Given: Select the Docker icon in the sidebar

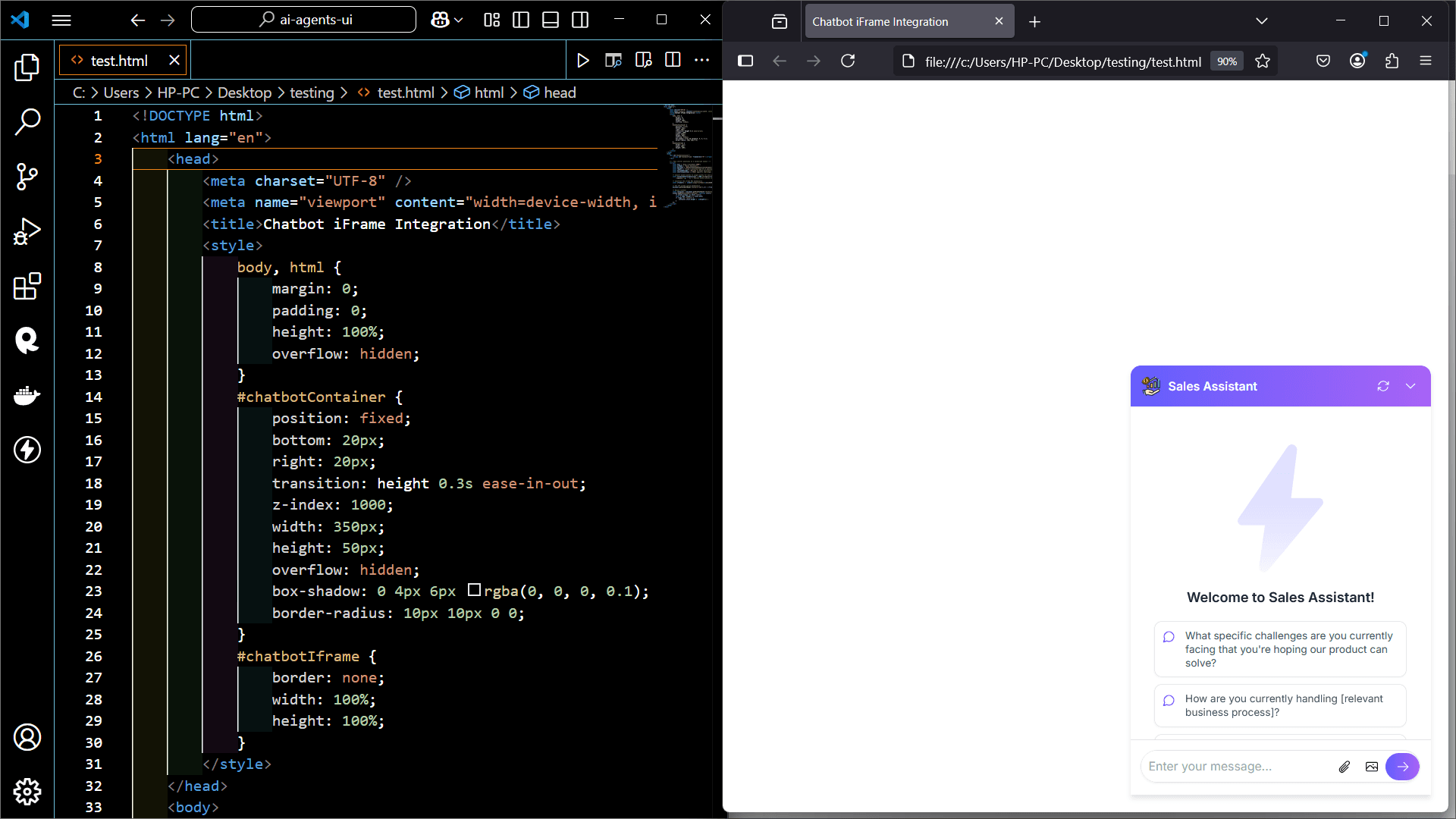Looking at the screenshot, I should tap(27, 395).
